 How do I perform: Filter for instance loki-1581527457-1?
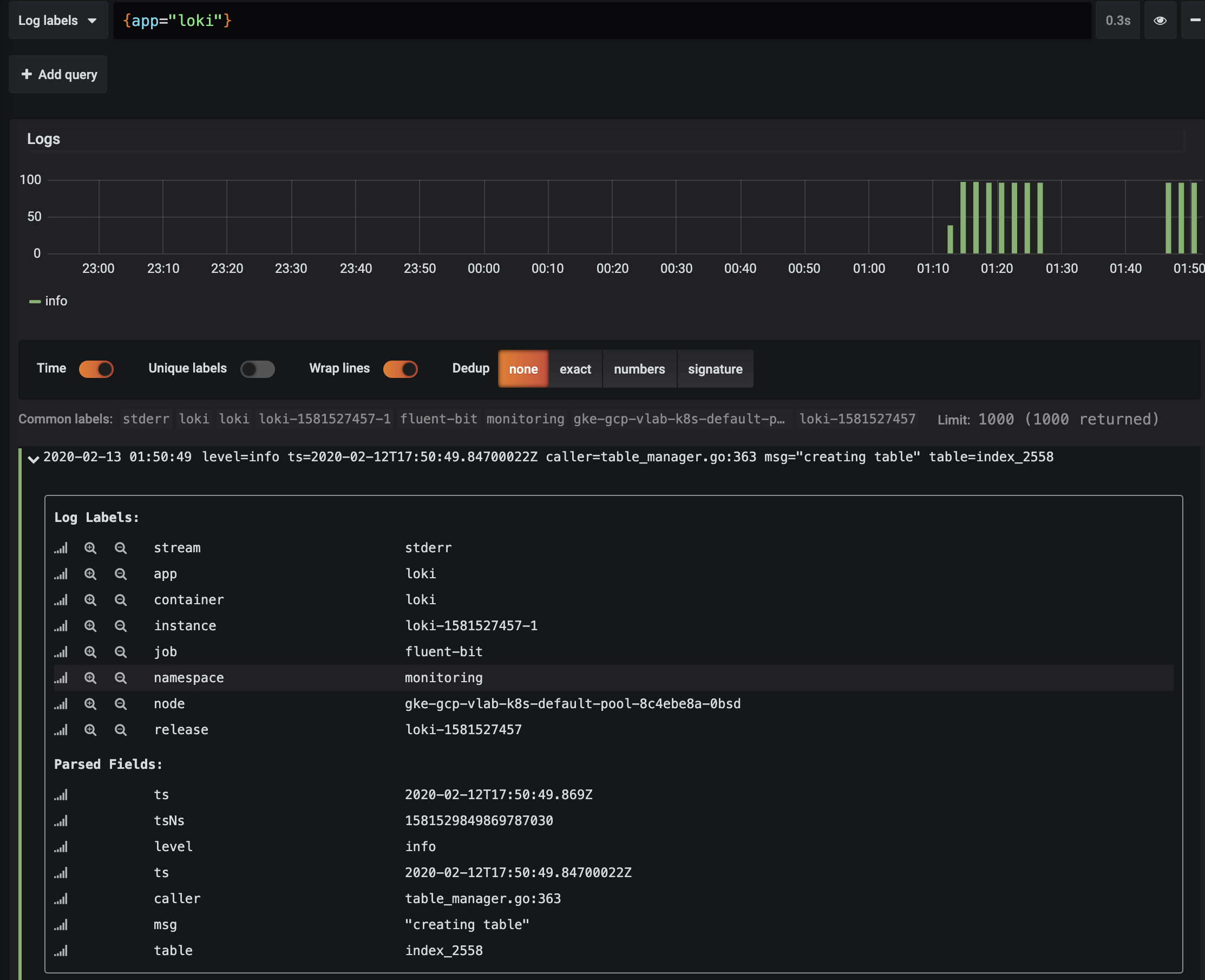[x=90, y=626]
